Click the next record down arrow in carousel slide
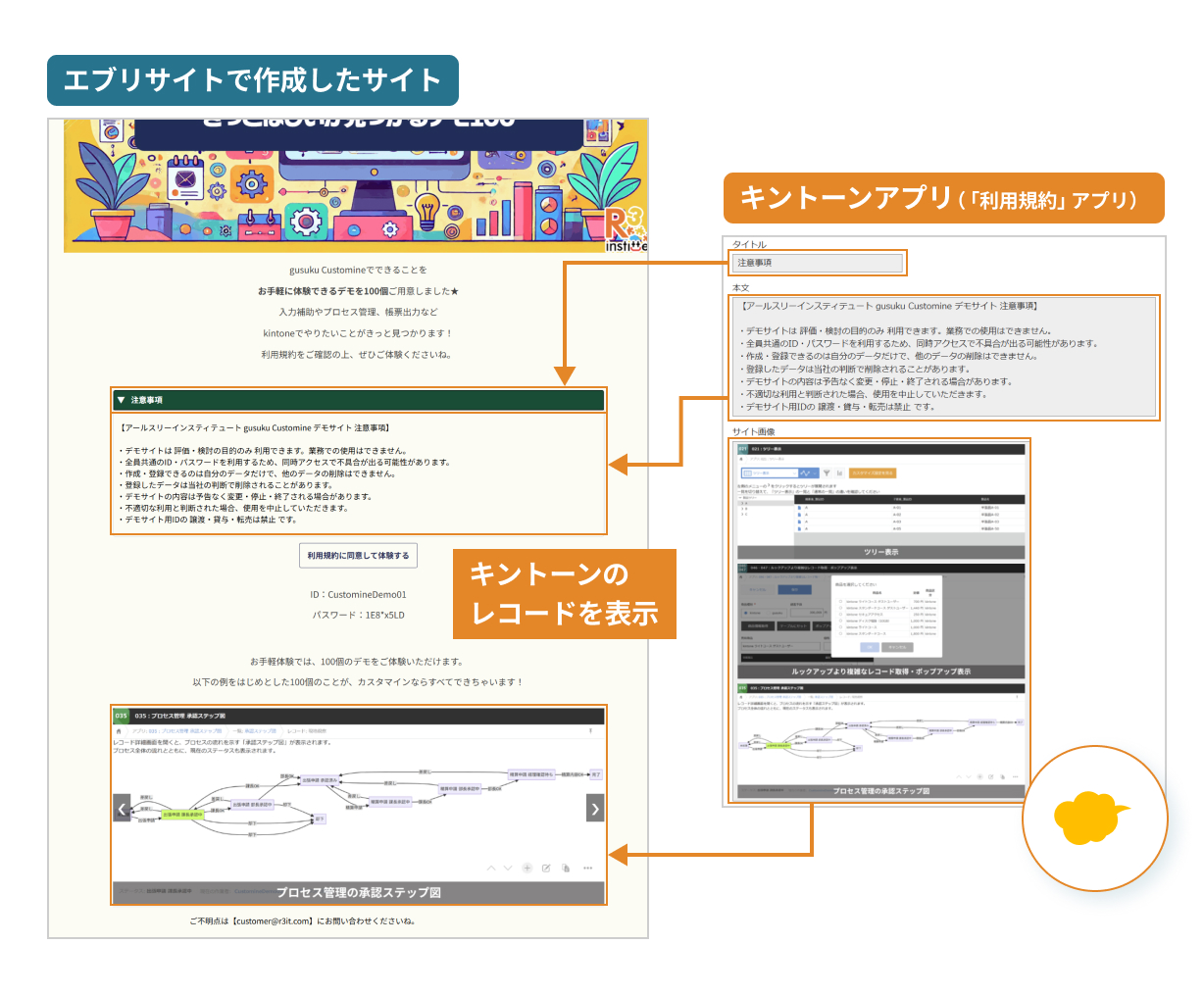Image resolution: width=1204 pixels, height=994 pixels. (507, 868)
